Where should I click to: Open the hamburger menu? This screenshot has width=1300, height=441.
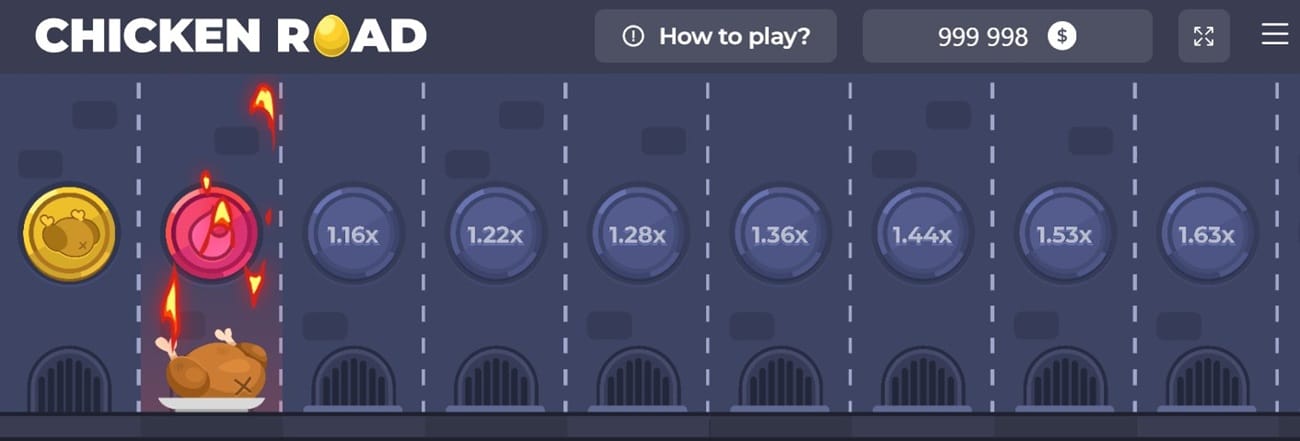coord(1274,35)
